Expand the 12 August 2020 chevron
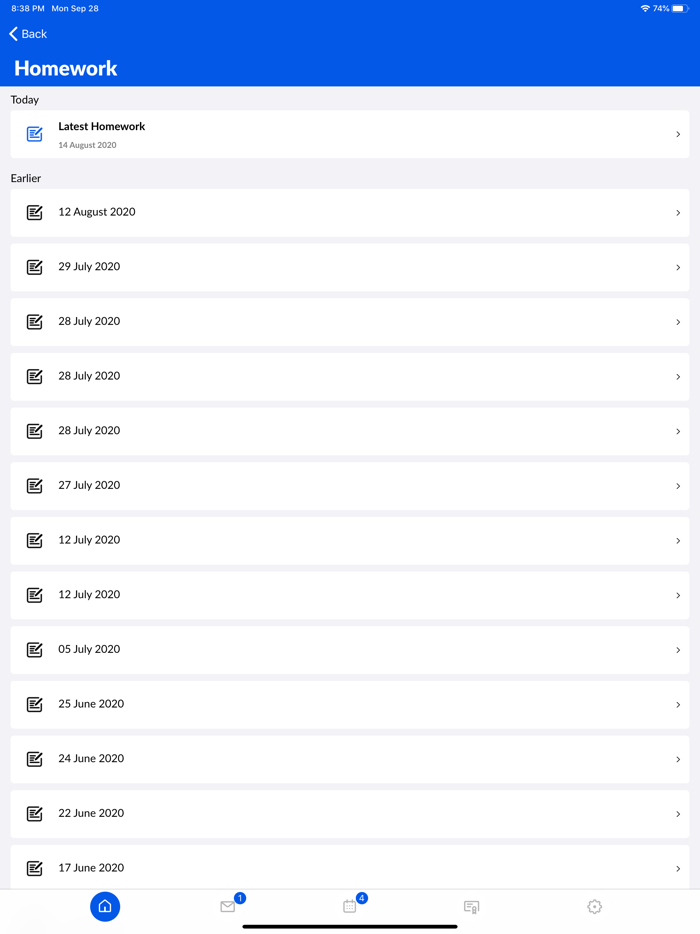The width and height of the screenshot is (700, 934). pos(678,212)
